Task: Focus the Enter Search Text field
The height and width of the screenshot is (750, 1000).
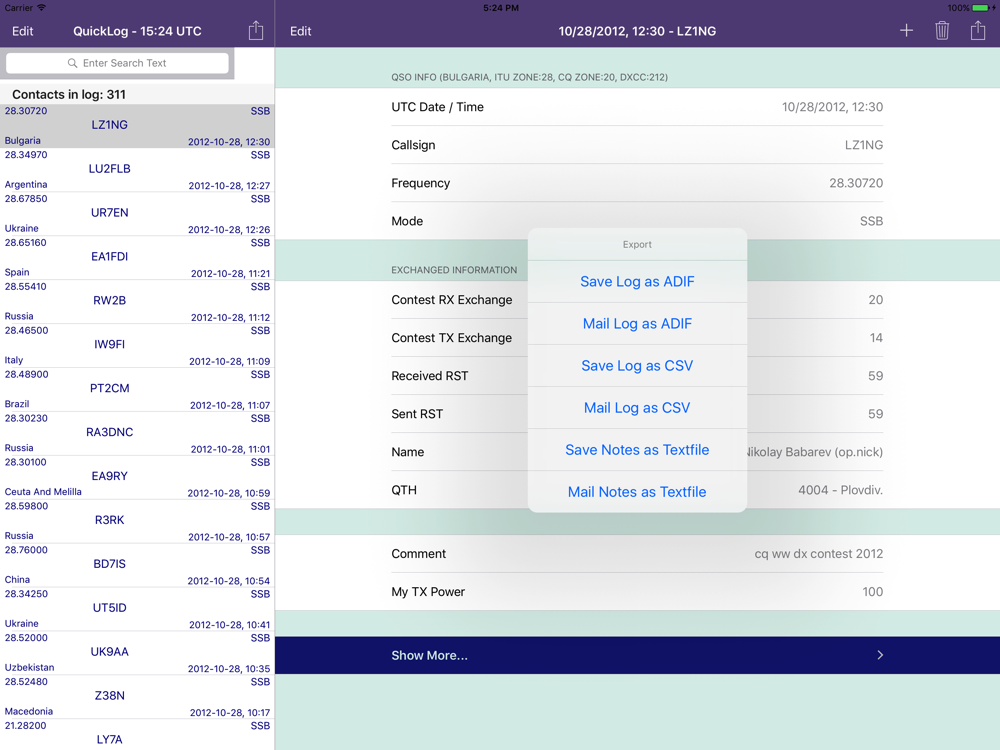Action: tap(125, 63)
